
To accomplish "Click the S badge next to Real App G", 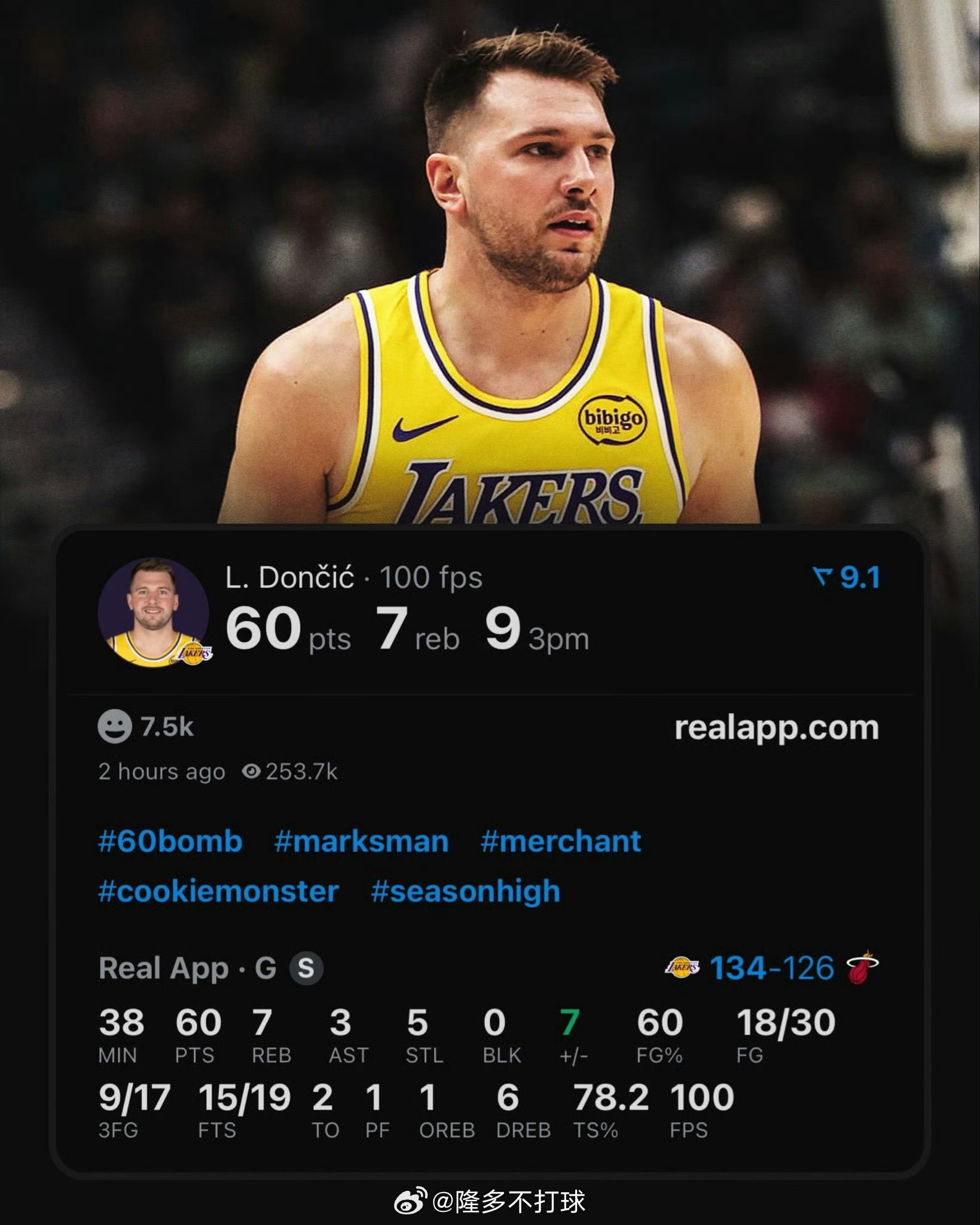I will 306,968.
